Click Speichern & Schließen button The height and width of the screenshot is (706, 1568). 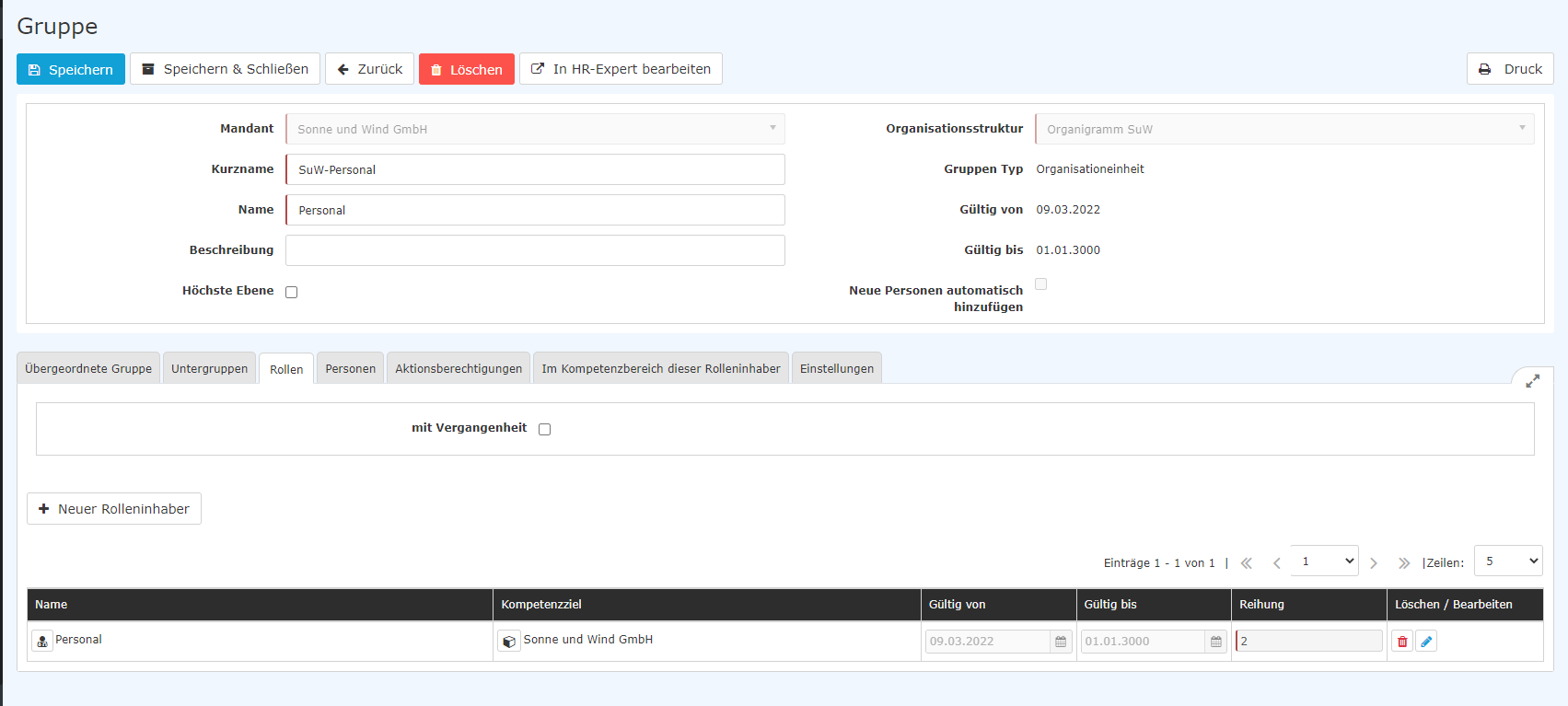[225, 69]
